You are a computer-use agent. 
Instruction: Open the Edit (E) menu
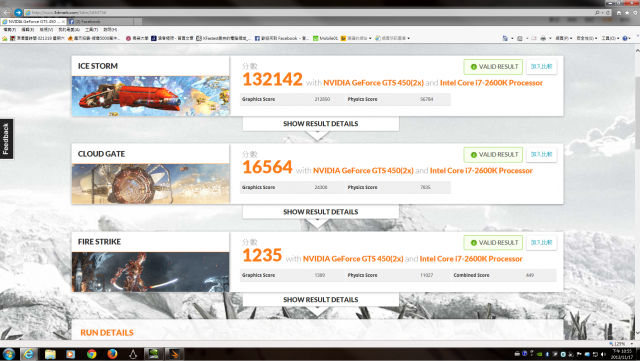click(x=27, y=30)
